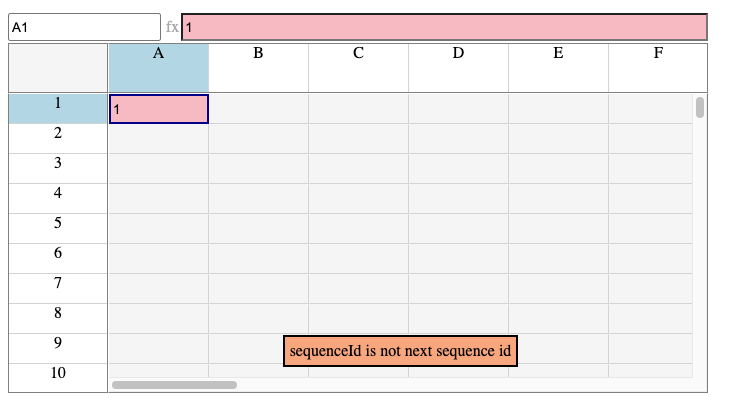Click cell A1 containing 1

(159, 109)
